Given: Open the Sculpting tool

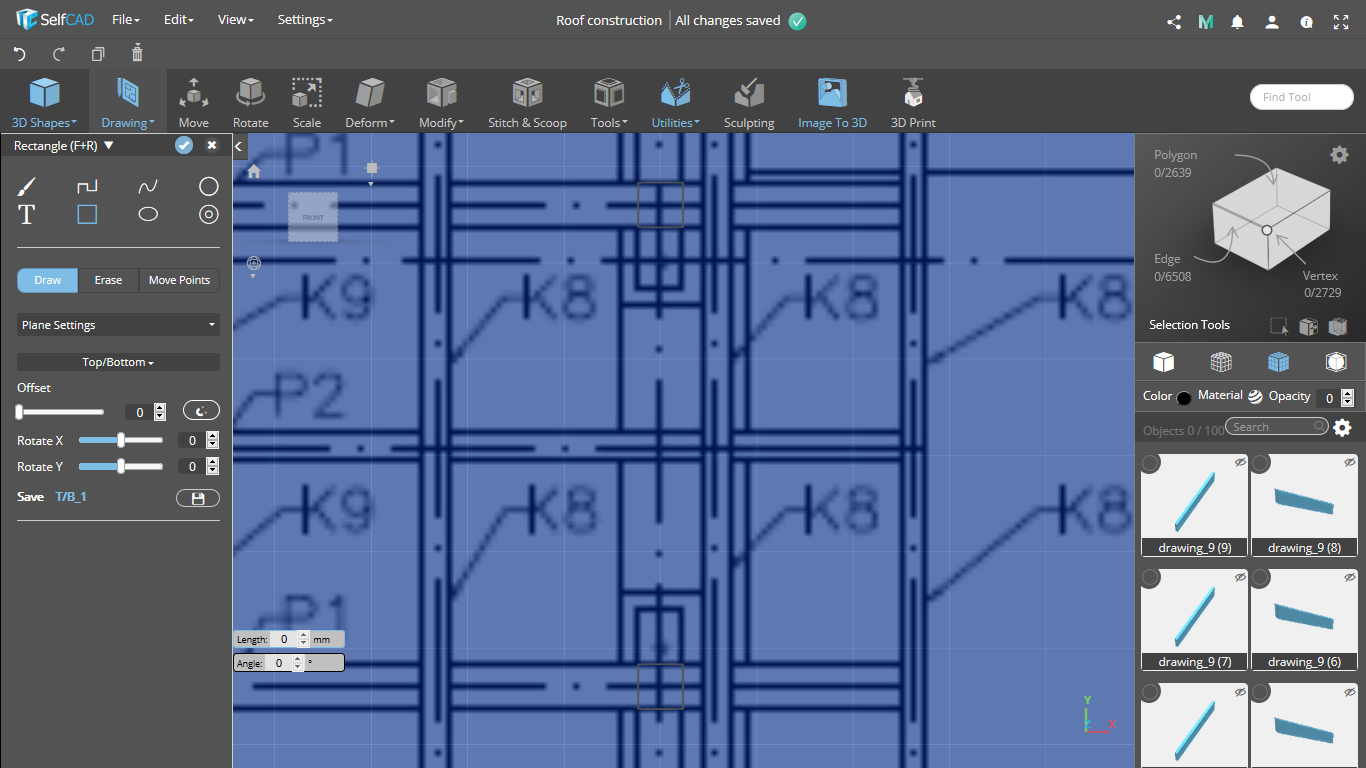Looking at the screenshot, I should [749, 103].
